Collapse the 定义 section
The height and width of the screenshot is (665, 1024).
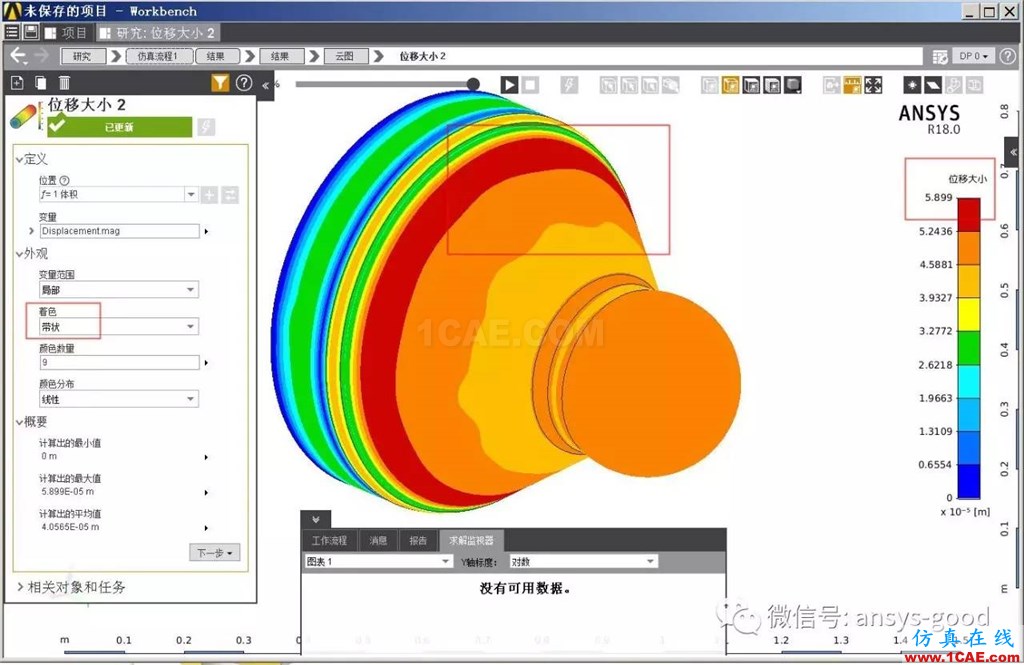coord(20,159)
